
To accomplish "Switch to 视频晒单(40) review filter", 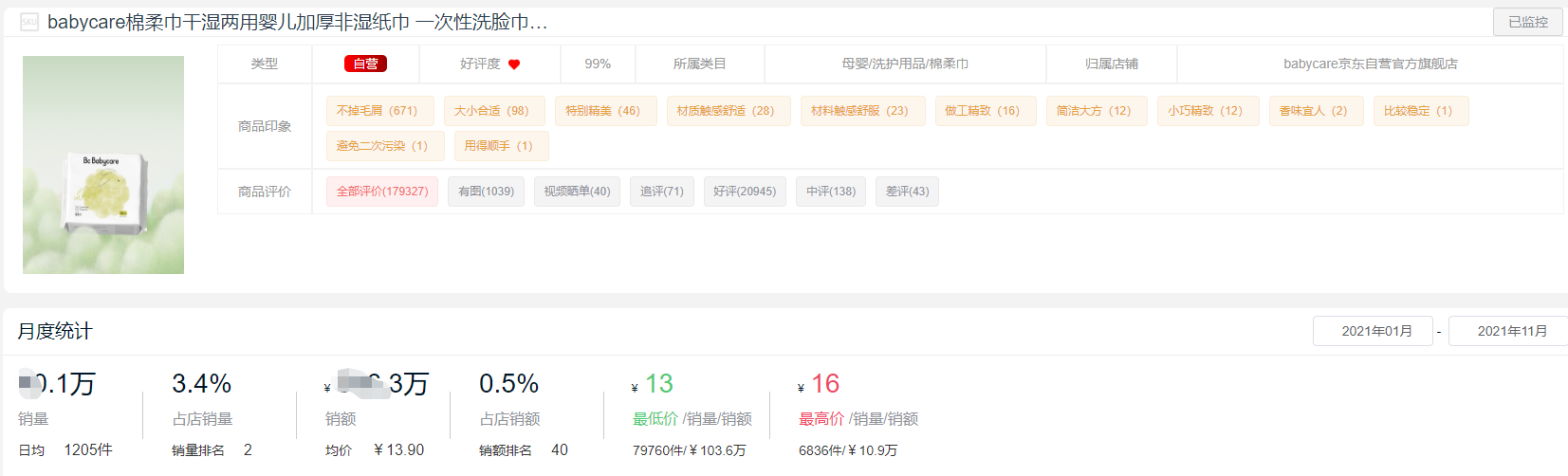I will pyautogui.click(x=577, y=192).
